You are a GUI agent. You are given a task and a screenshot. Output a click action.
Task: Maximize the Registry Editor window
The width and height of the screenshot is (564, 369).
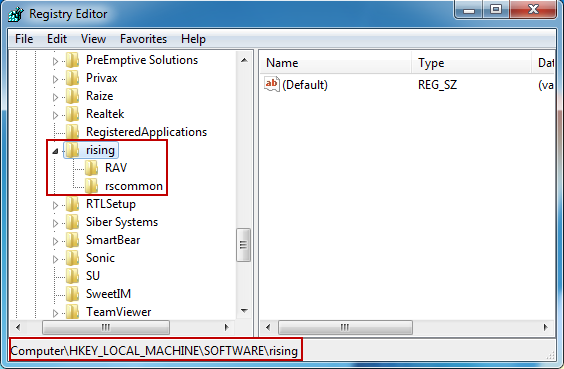click(496, 10)
